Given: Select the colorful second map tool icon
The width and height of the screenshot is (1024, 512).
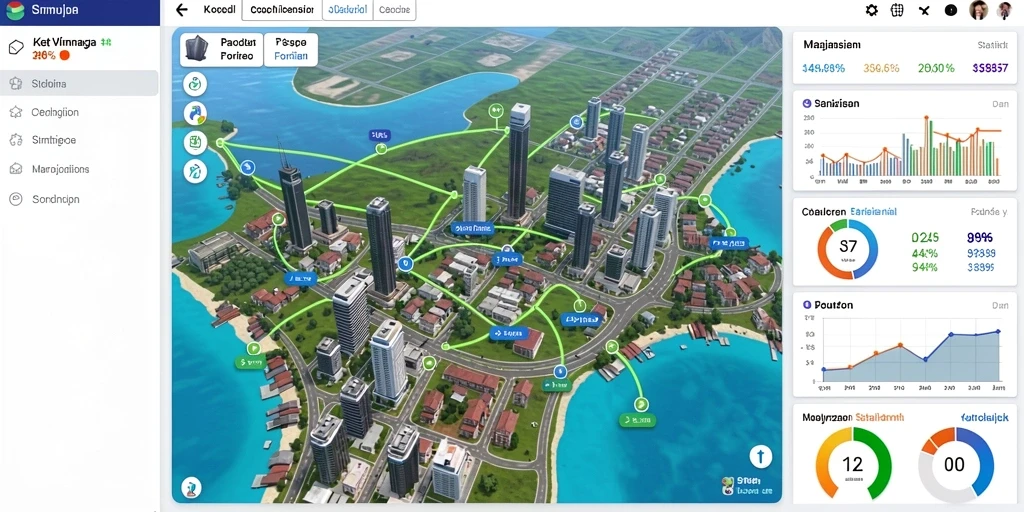Looking at the screenshot, I should pos(195,113).
